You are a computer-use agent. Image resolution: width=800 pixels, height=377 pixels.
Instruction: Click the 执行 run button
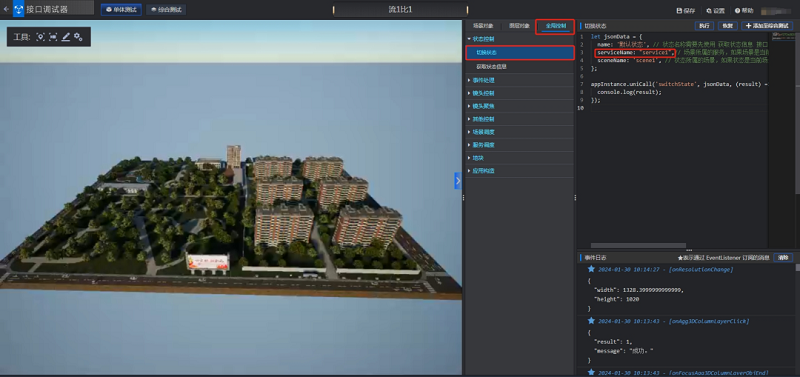click(x=704, y=26)
